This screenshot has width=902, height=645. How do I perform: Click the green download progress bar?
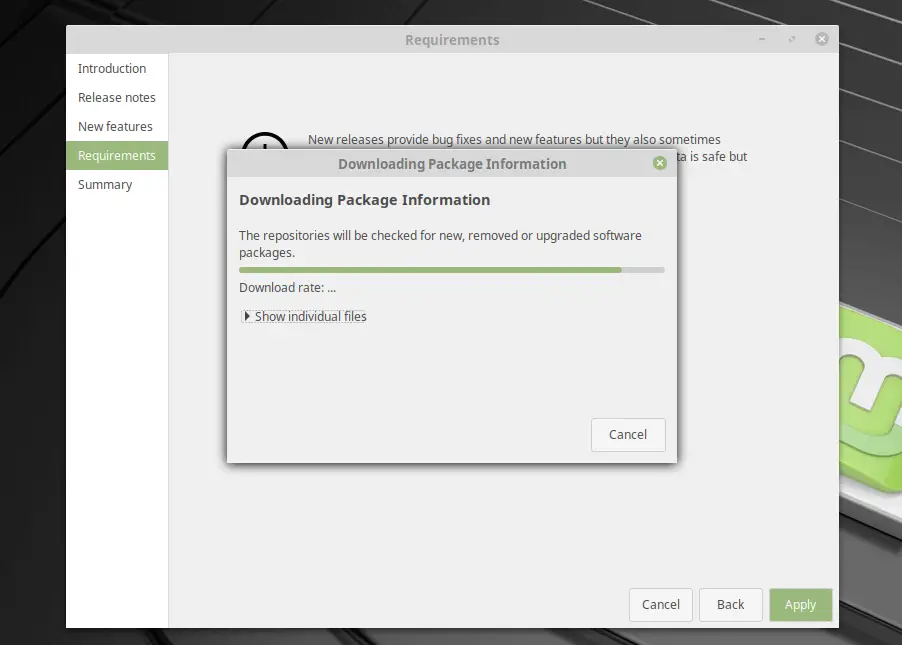(x=452, y=270)
